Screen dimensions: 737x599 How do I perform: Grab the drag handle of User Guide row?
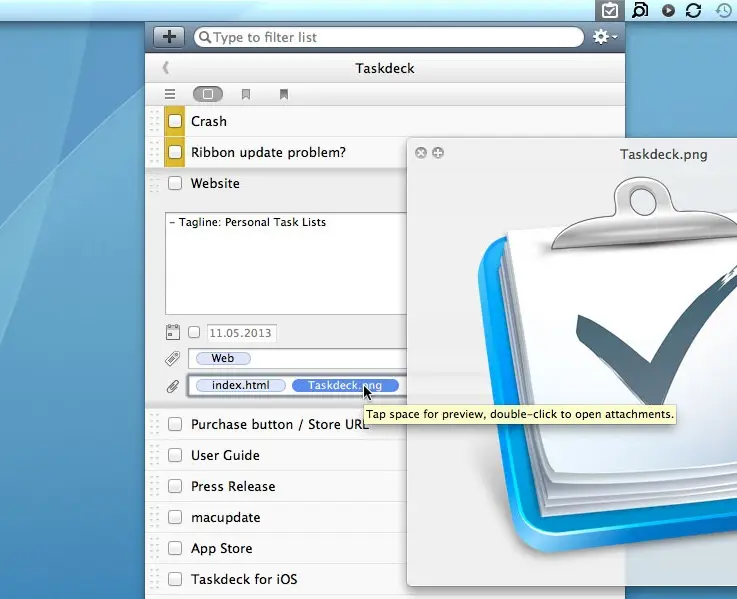click(x=154, y=455)
